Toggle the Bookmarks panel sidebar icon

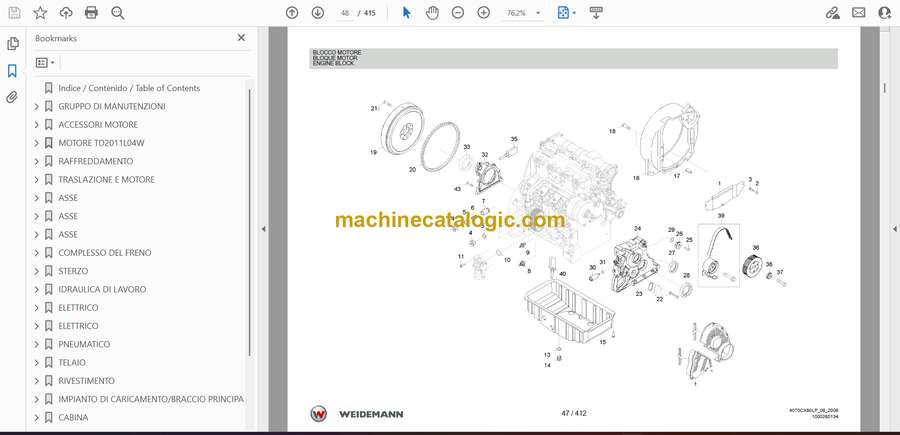point(13,71)
